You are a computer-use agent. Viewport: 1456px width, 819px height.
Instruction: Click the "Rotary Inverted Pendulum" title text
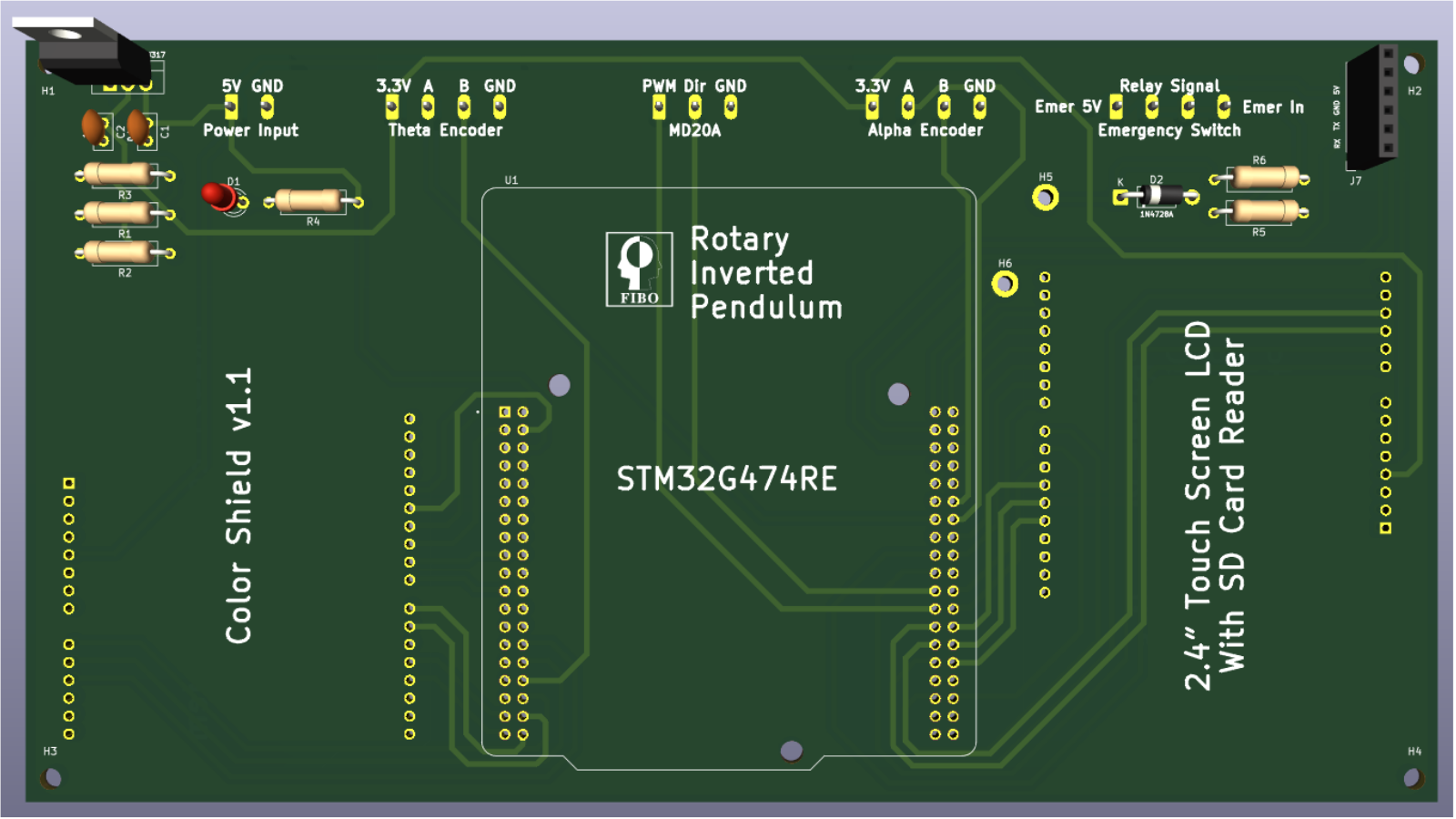[766, 272]
